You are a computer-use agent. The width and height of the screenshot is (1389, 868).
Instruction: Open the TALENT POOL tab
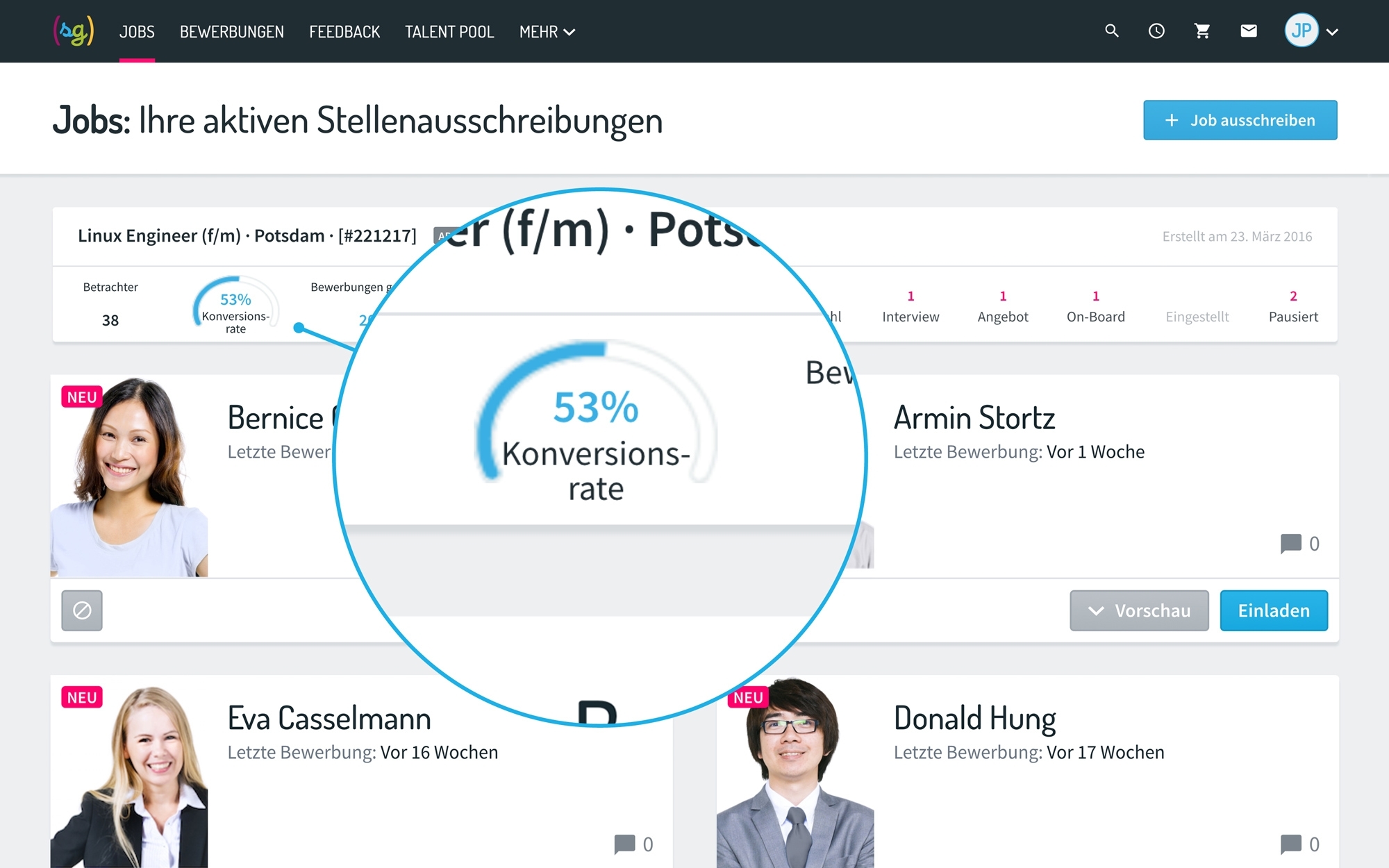449,32
